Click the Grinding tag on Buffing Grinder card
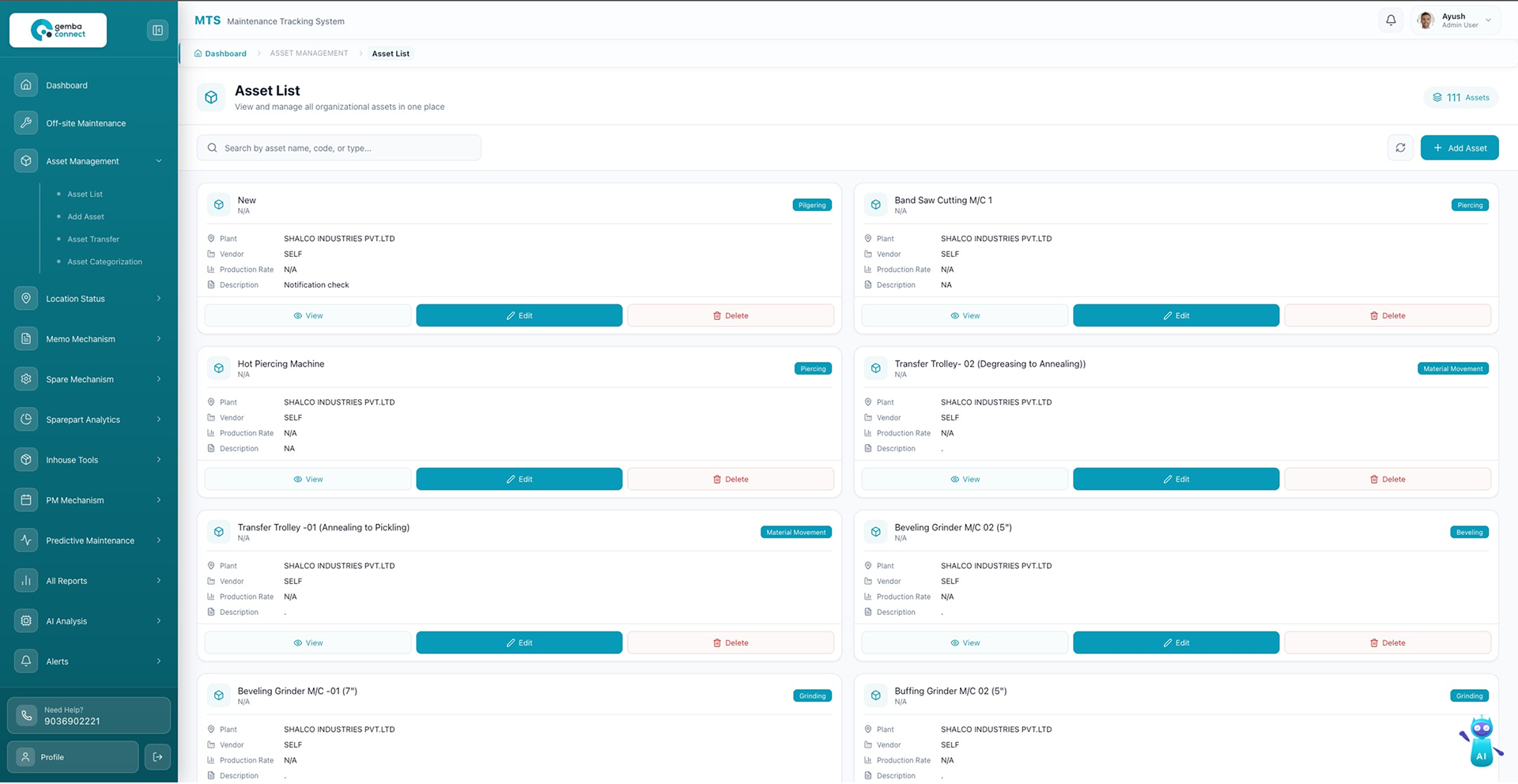The image size is (1518, 784). [1470, 695]
